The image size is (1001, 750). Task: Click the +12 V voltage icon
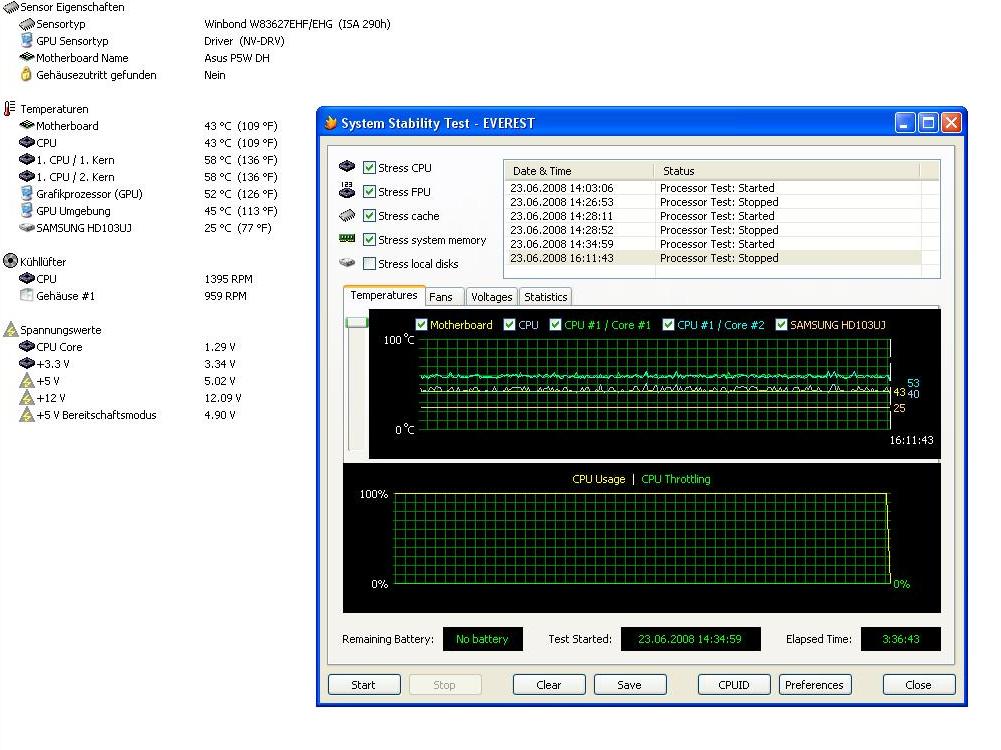point(27,398)
